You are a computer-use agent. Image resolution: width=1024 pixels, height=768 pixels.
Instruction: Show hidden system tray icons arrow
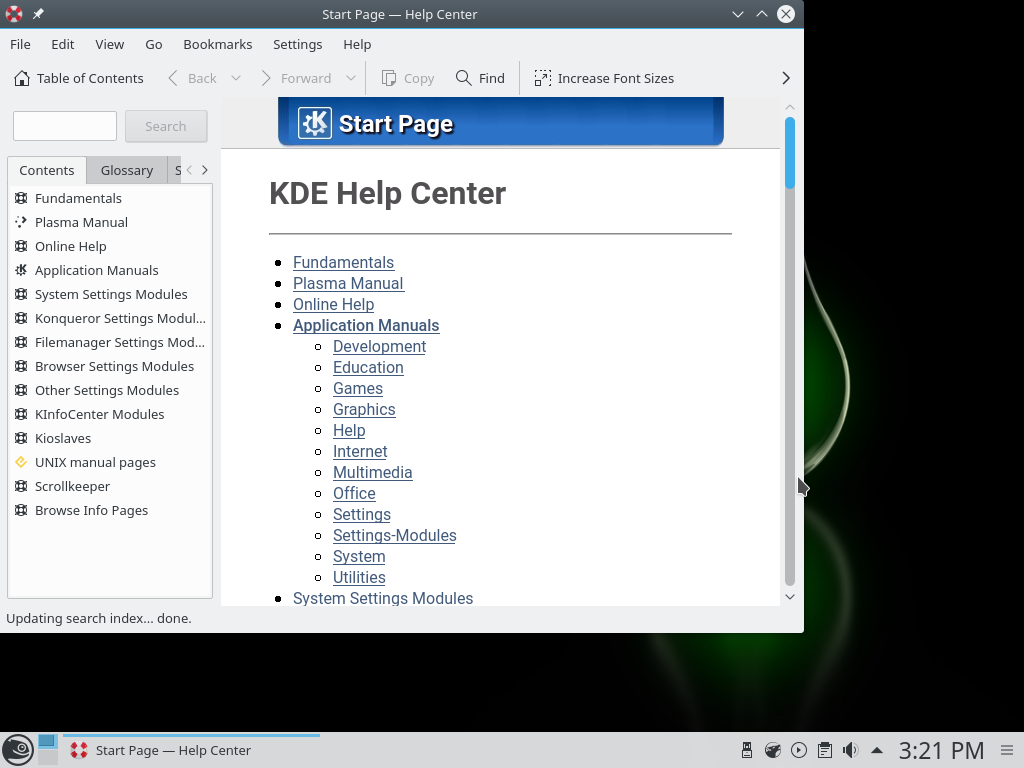pyautogui.click(x=877, y=750)
